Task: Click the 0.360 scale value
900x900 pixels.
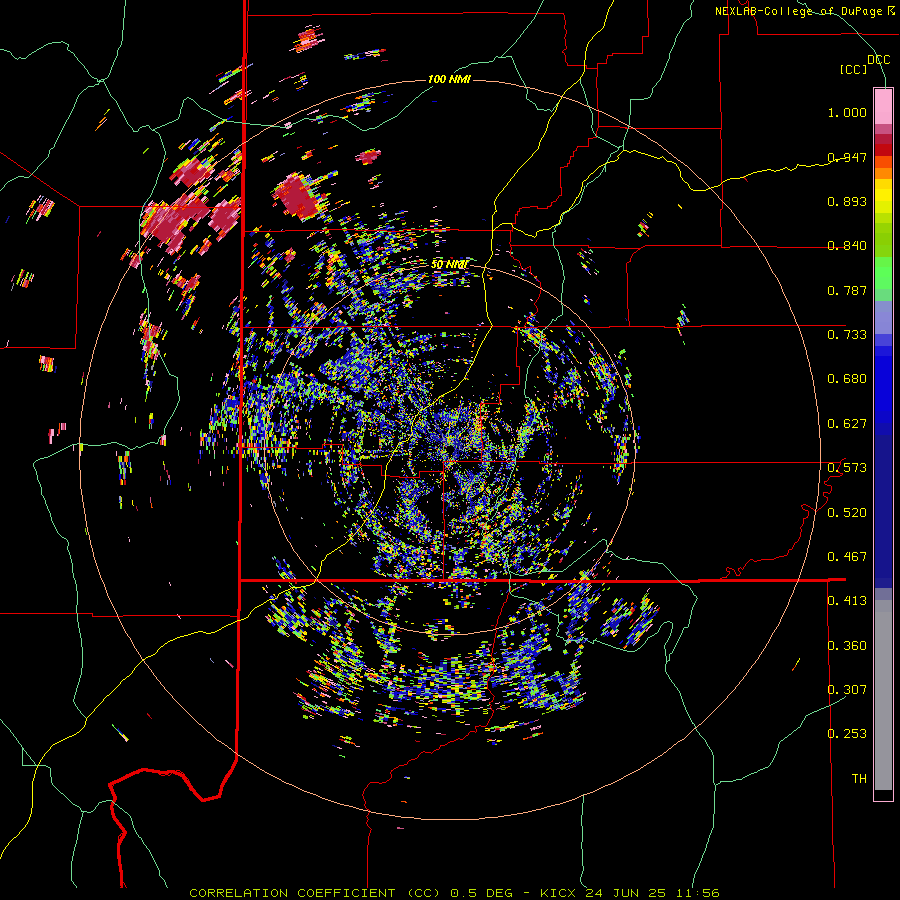Action: tap(847, 646)
